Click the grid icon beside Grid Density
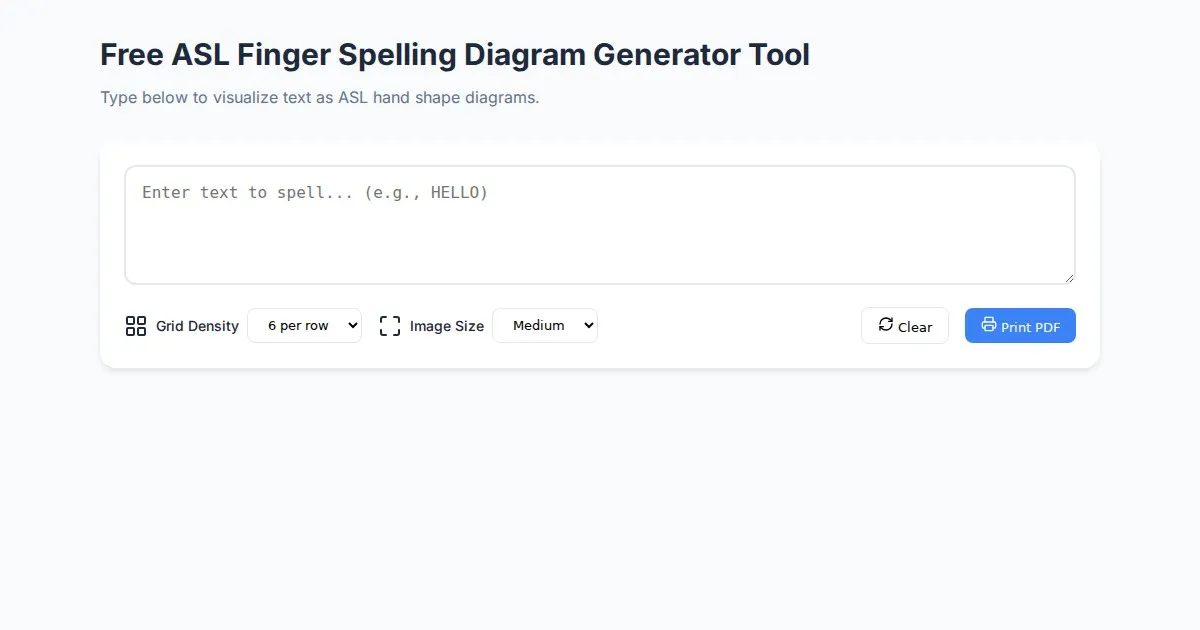This screenshot has width=1200, height=630. 136,326
